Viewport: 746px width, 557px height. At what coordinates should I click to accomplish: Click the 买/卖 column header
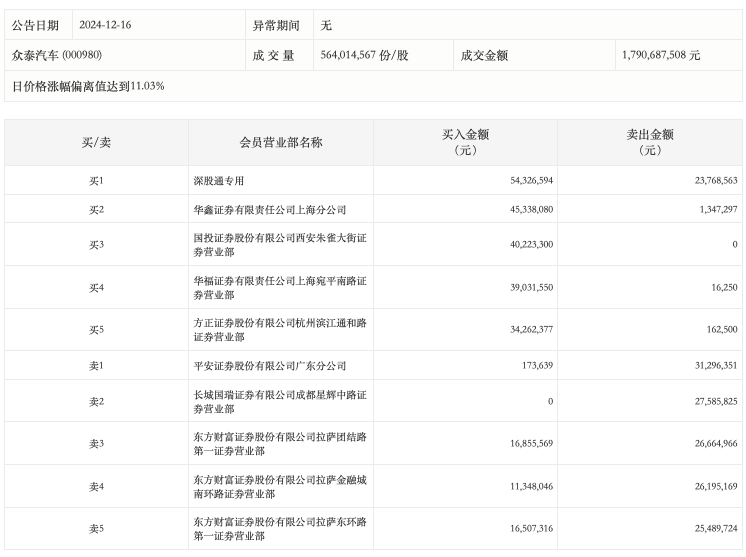click(96, 142)
